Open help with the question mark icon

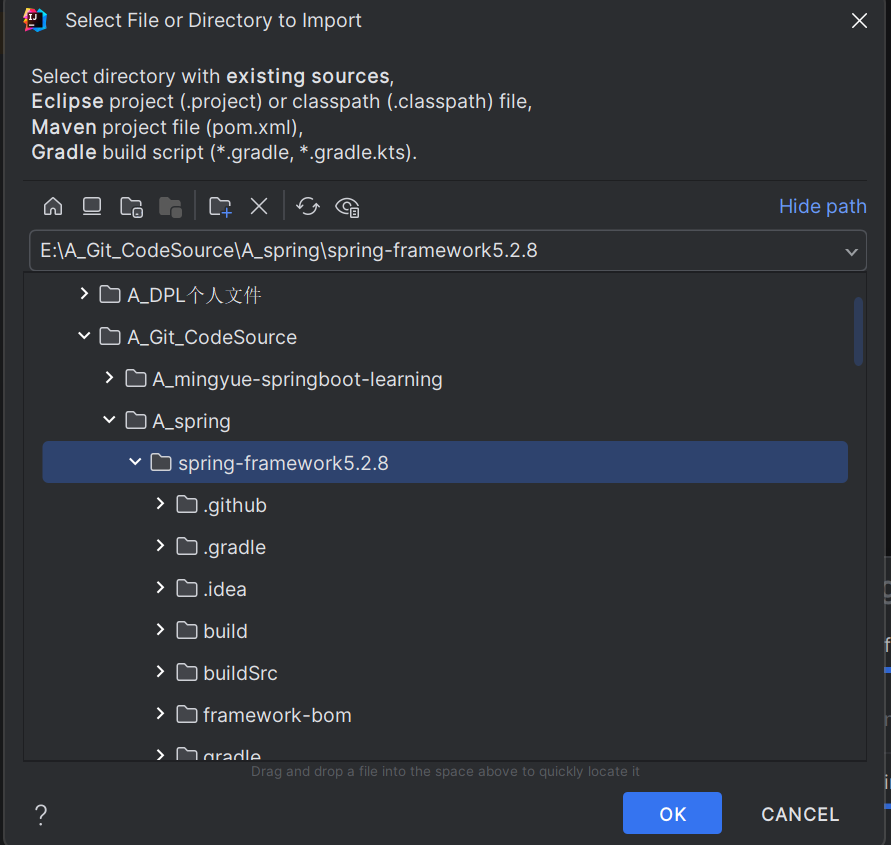pyautogui.click(x=41, y=814)
